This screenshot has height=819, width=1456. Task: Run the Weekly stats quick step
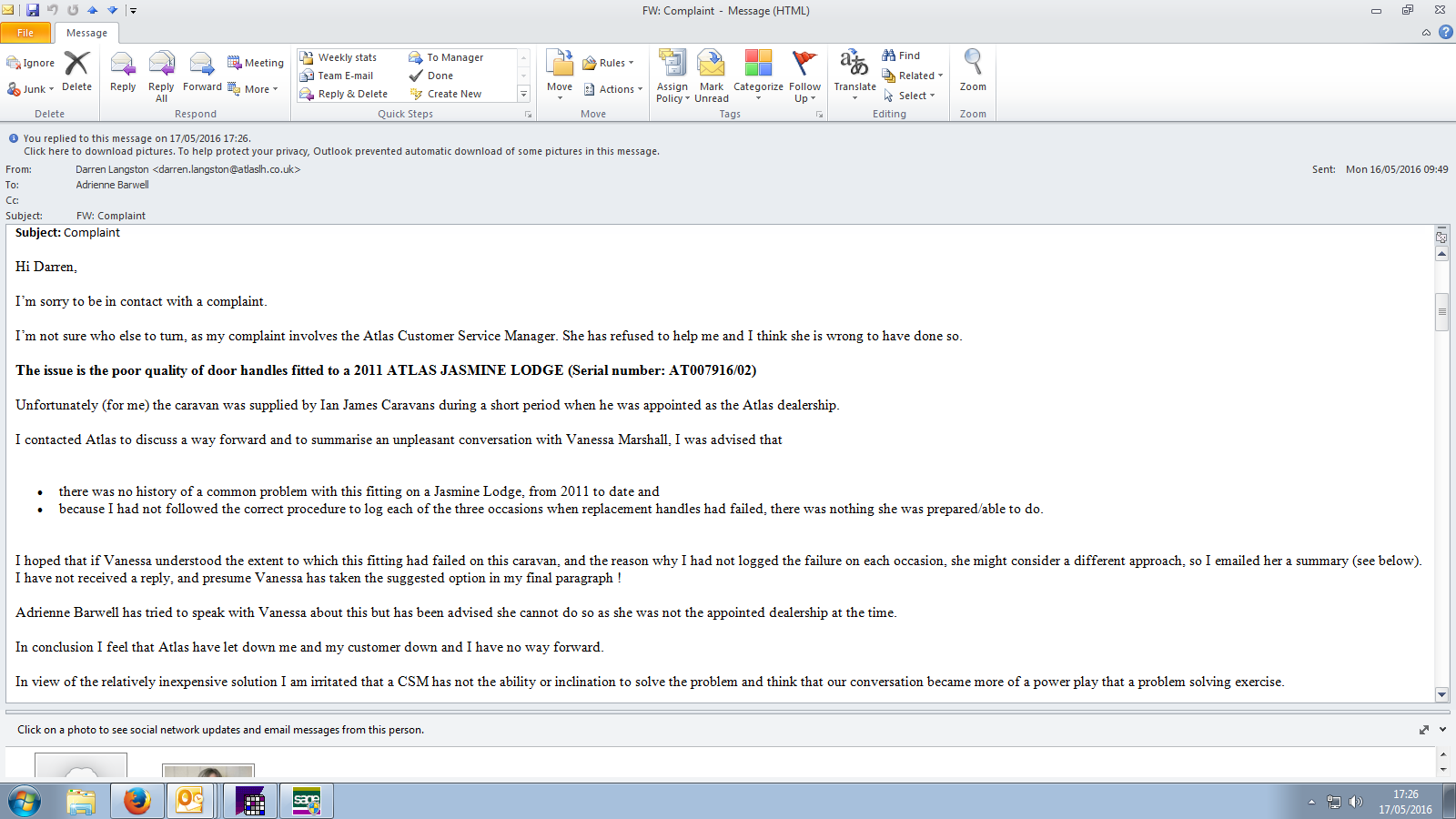[x=339, y=57]
